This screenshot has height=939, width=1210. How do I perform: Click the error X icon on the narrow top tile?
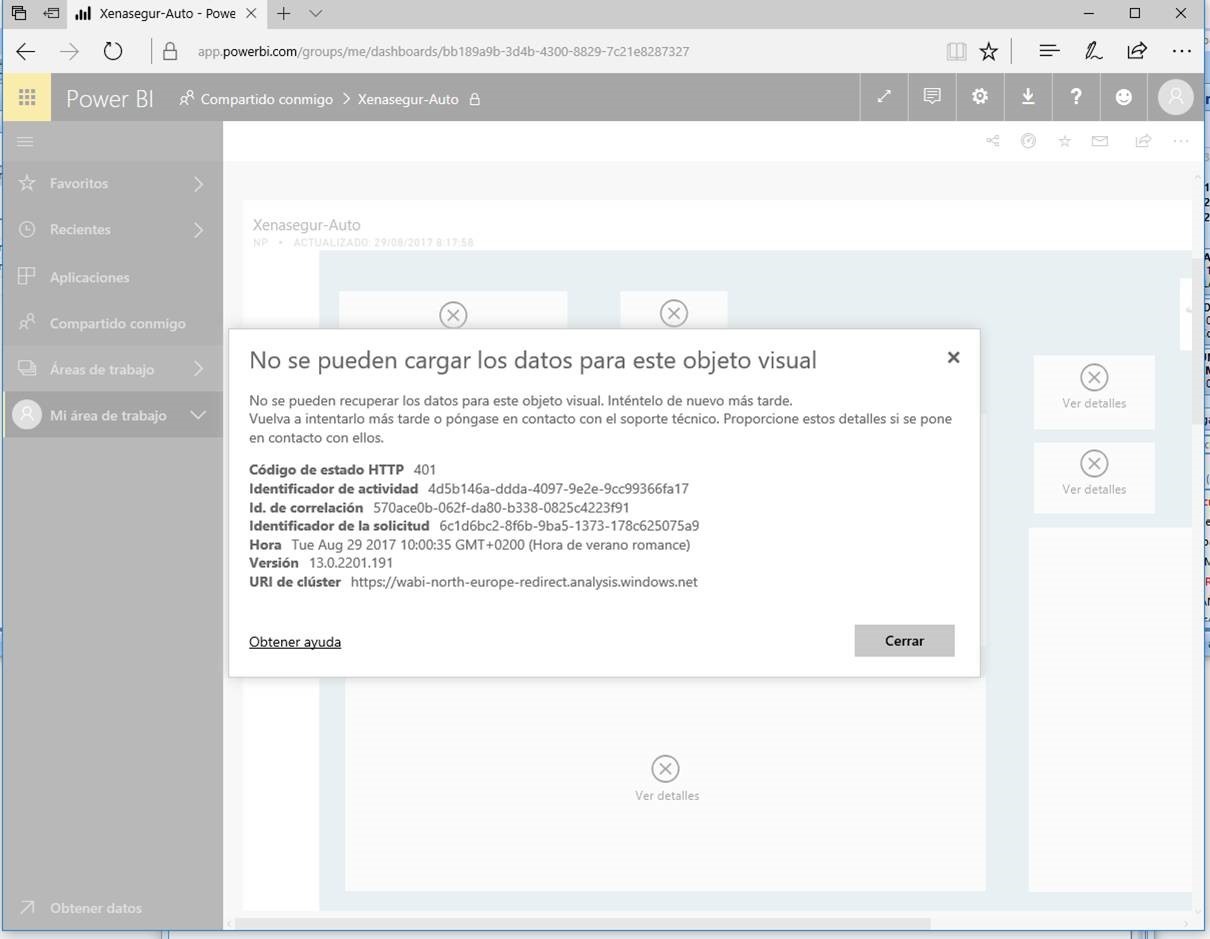pos(674,313)
